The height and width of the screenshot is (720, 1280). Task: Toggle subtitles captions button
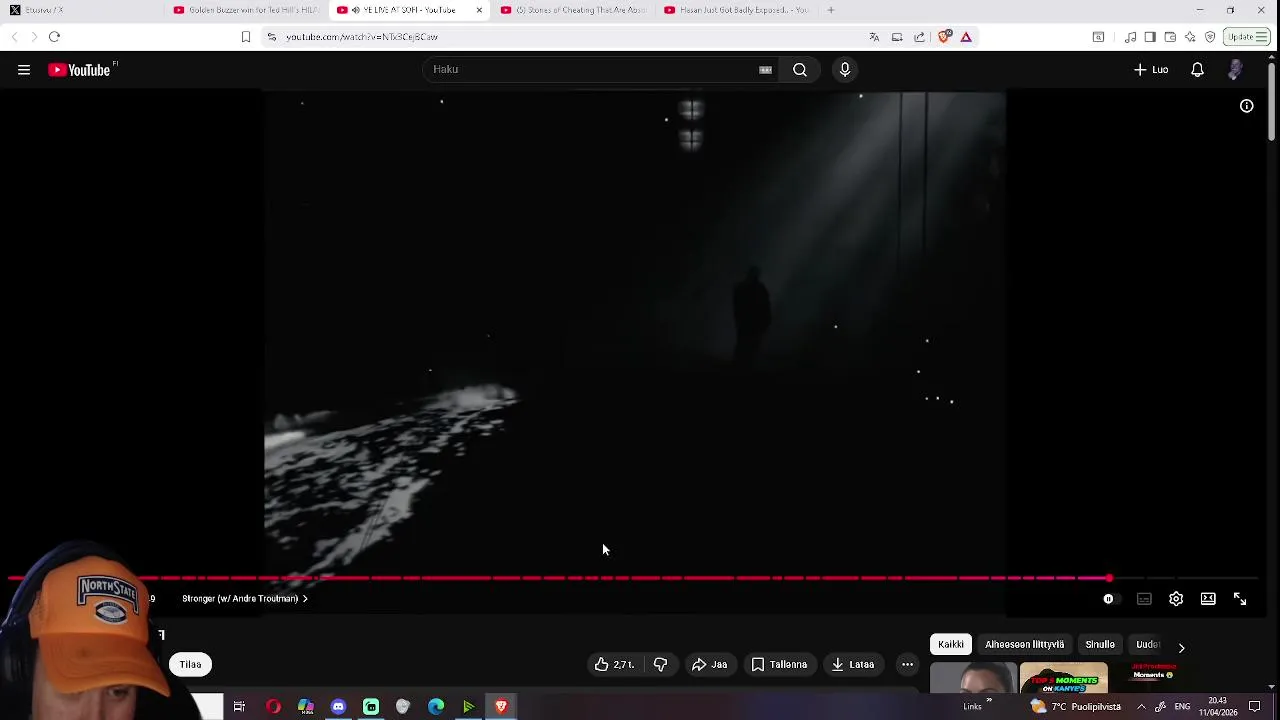click(1144, 598)
